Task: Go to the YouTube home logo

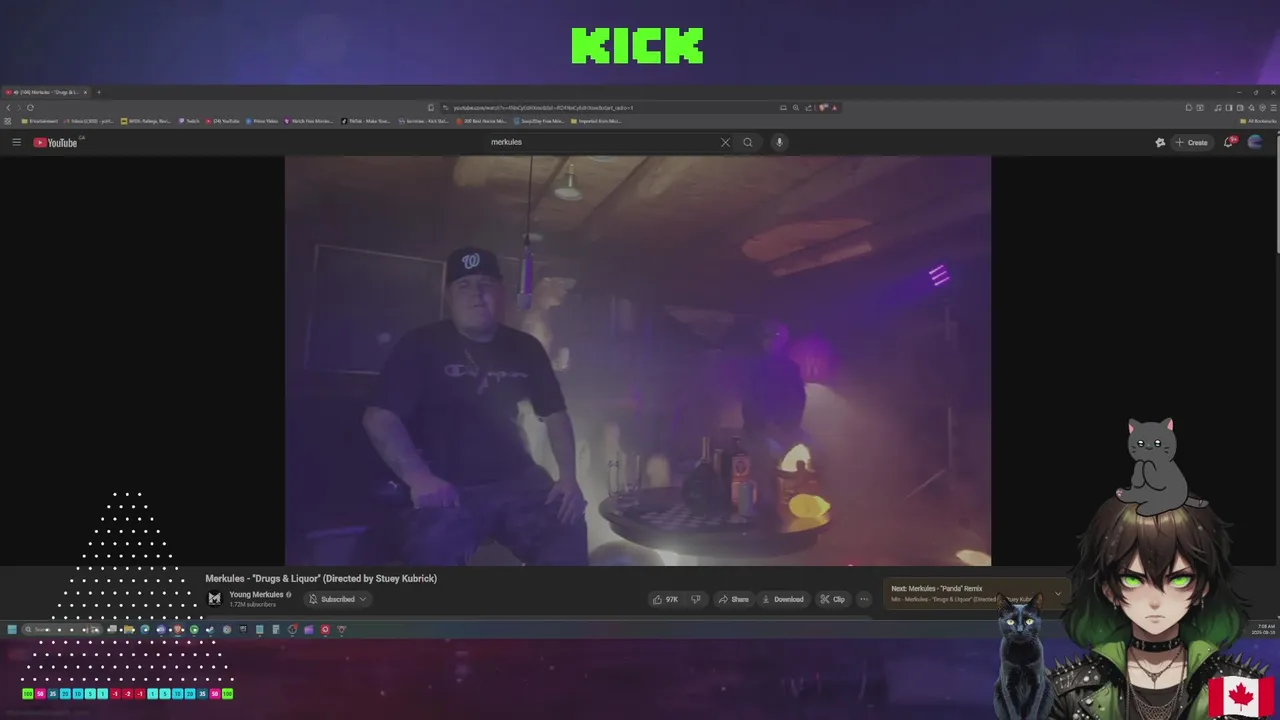Action: 56,142
